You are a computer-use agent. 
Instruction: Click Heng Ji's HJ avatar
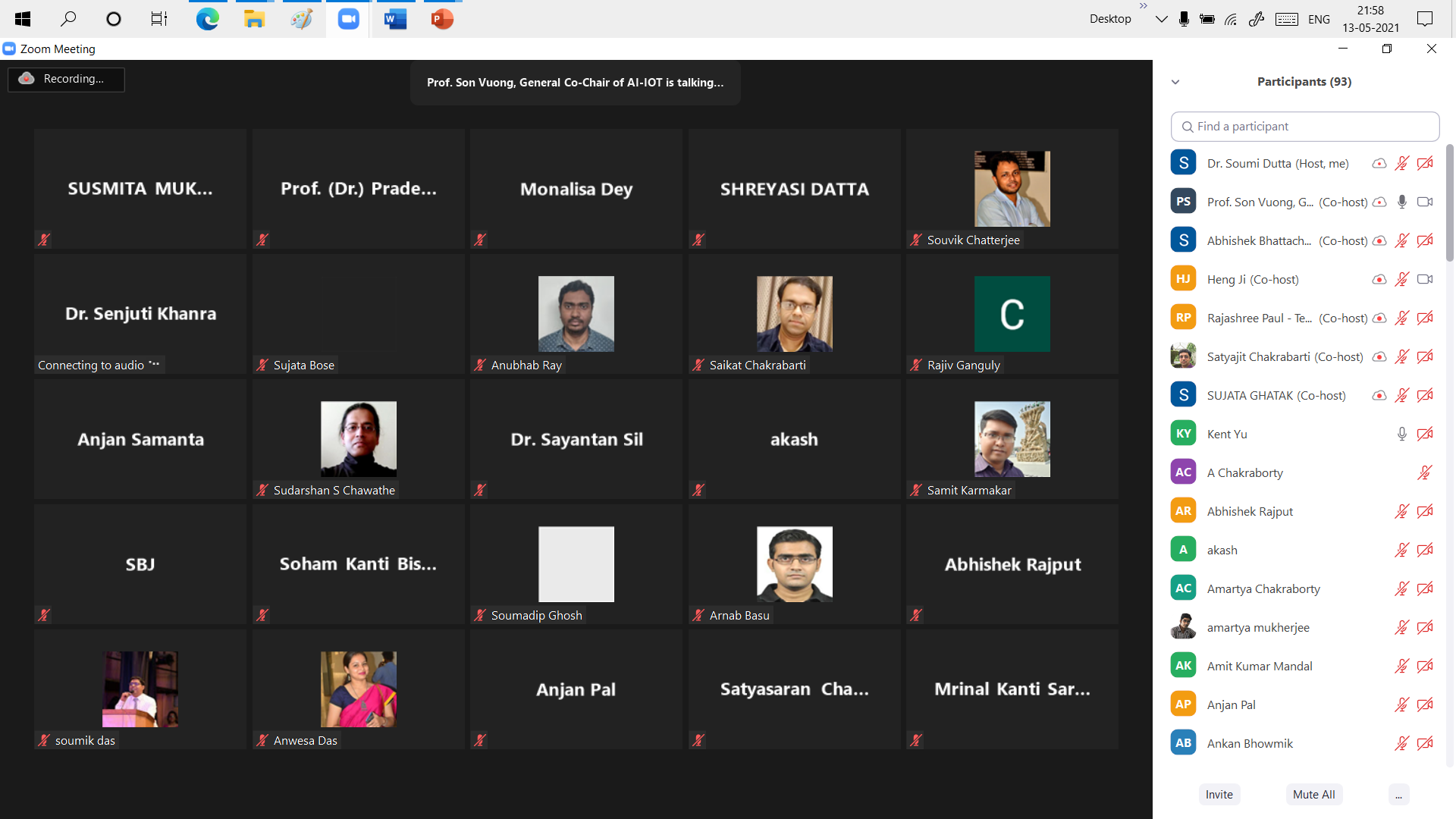(1183, 279)
